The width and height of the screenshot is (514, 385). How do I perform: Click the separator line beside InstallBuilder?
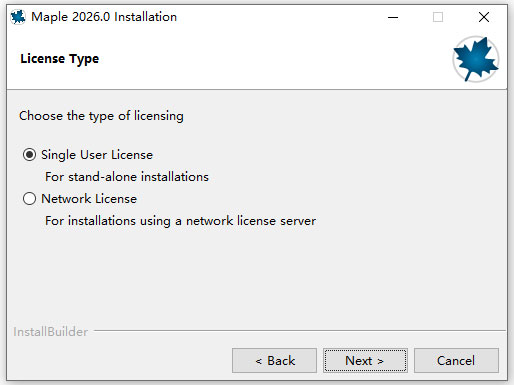tap(300, 331)
